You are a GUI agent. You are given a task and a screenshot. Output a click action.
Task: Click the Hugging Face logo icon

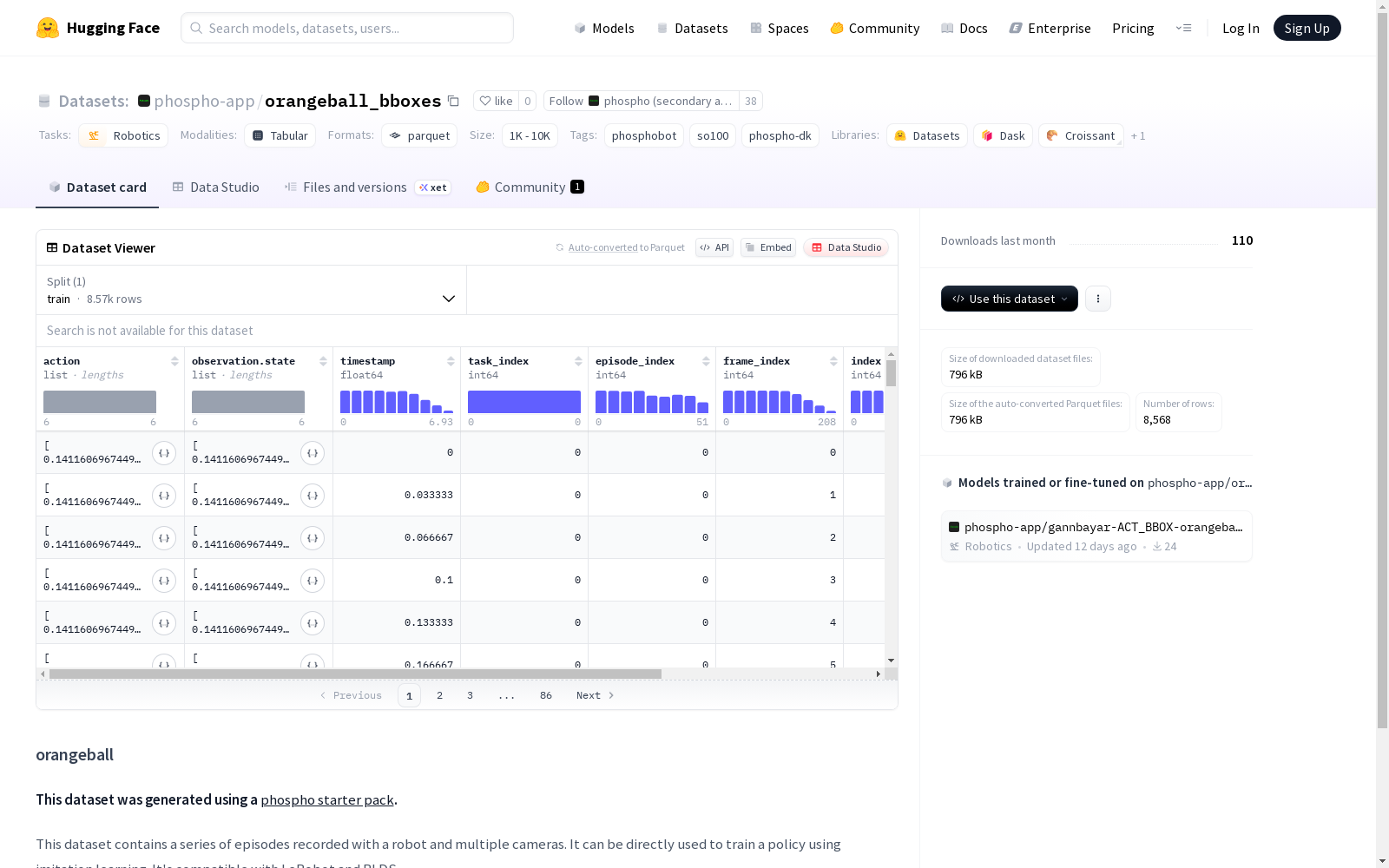point(48,28)
